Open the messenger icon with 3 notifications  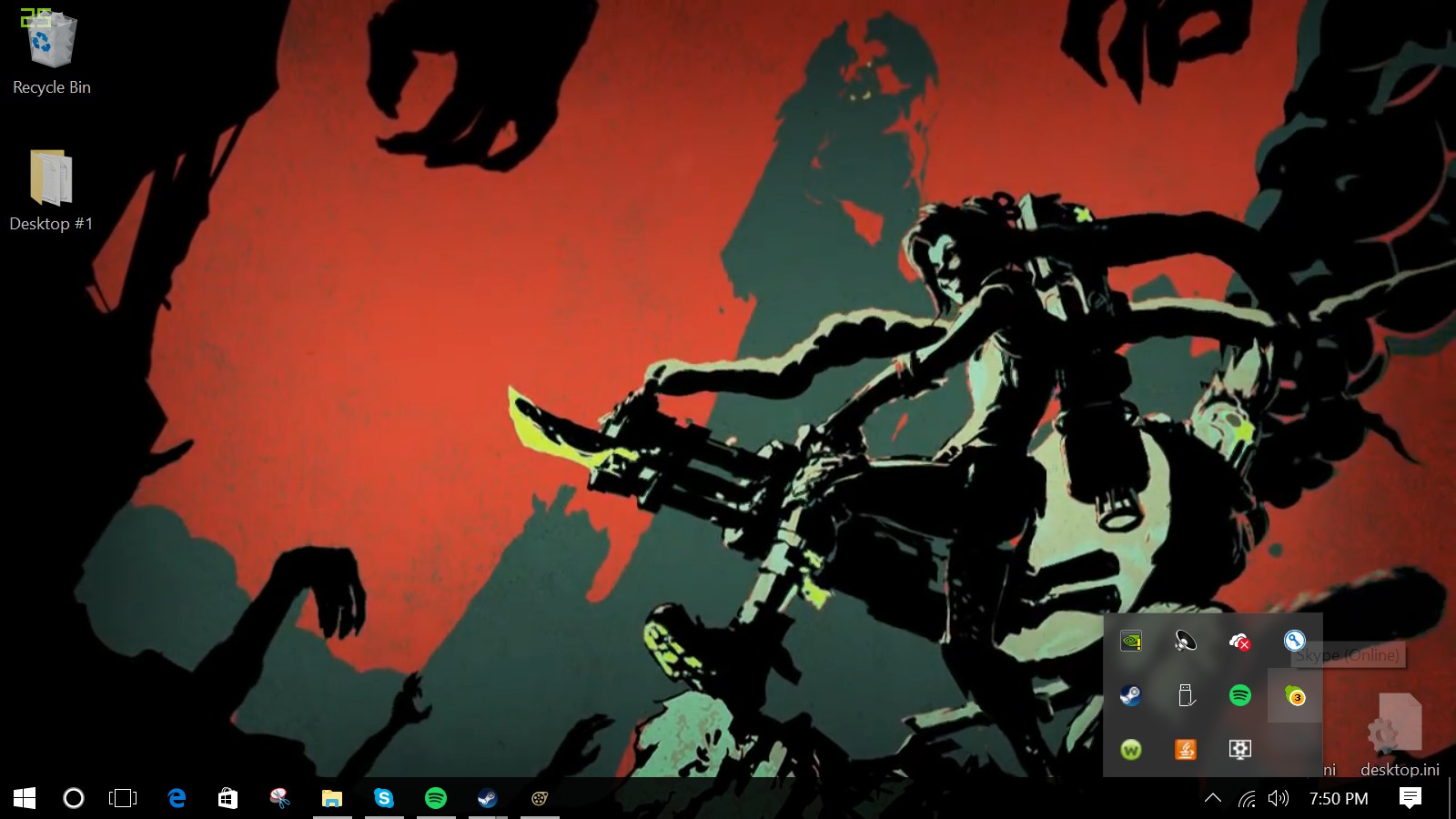coord(1295,695)
